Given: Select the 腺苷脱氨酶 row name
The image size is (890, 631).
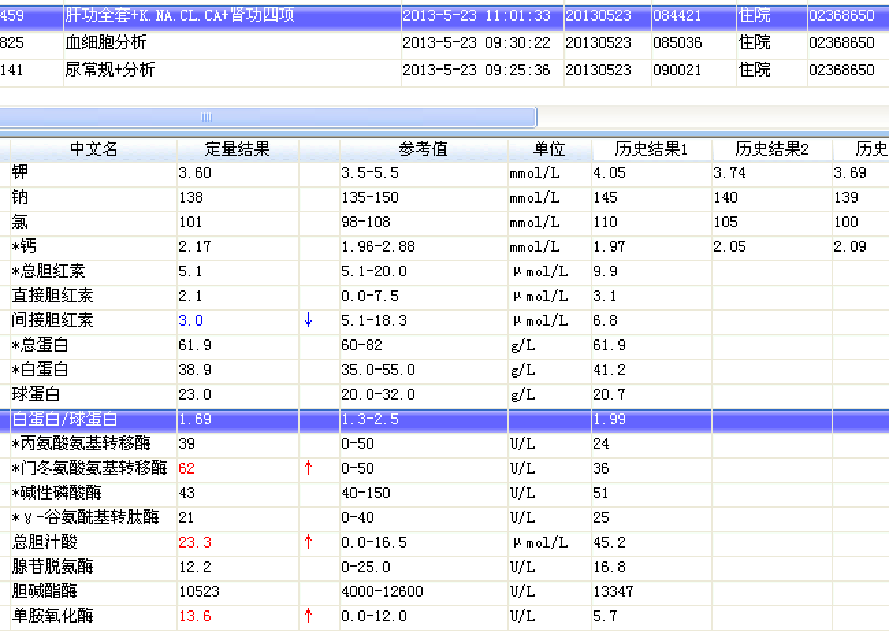Looking at the screenshot, I should tap(52, 566).
